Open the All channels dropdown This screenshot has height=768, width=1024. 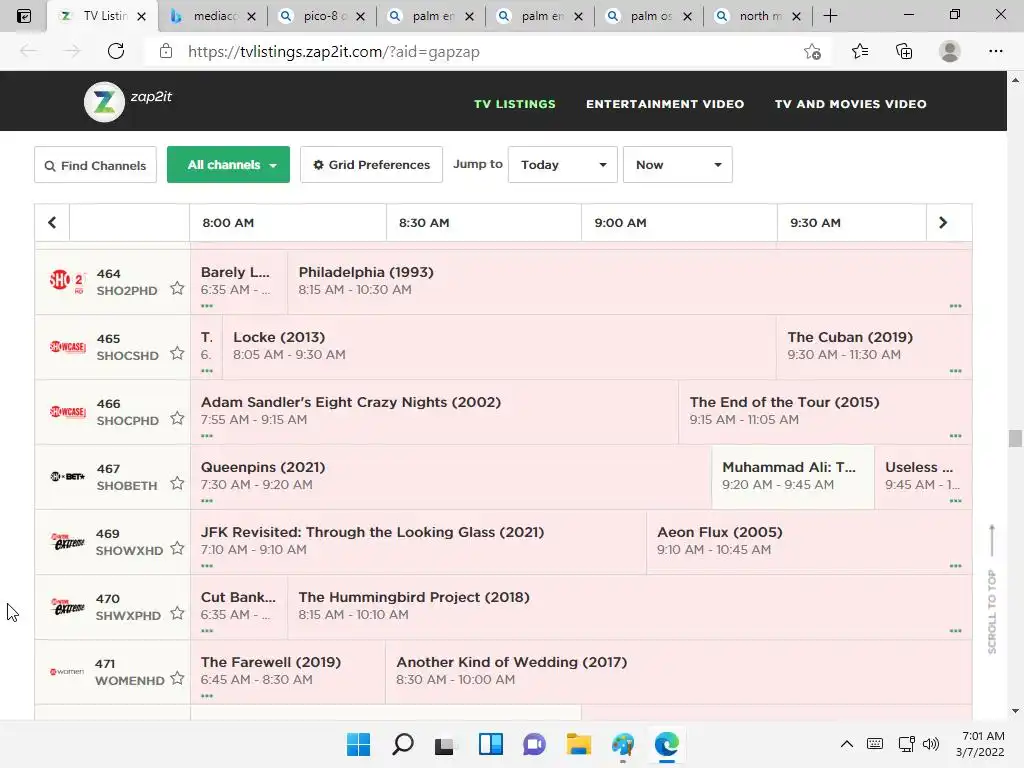tap(228, 165)
